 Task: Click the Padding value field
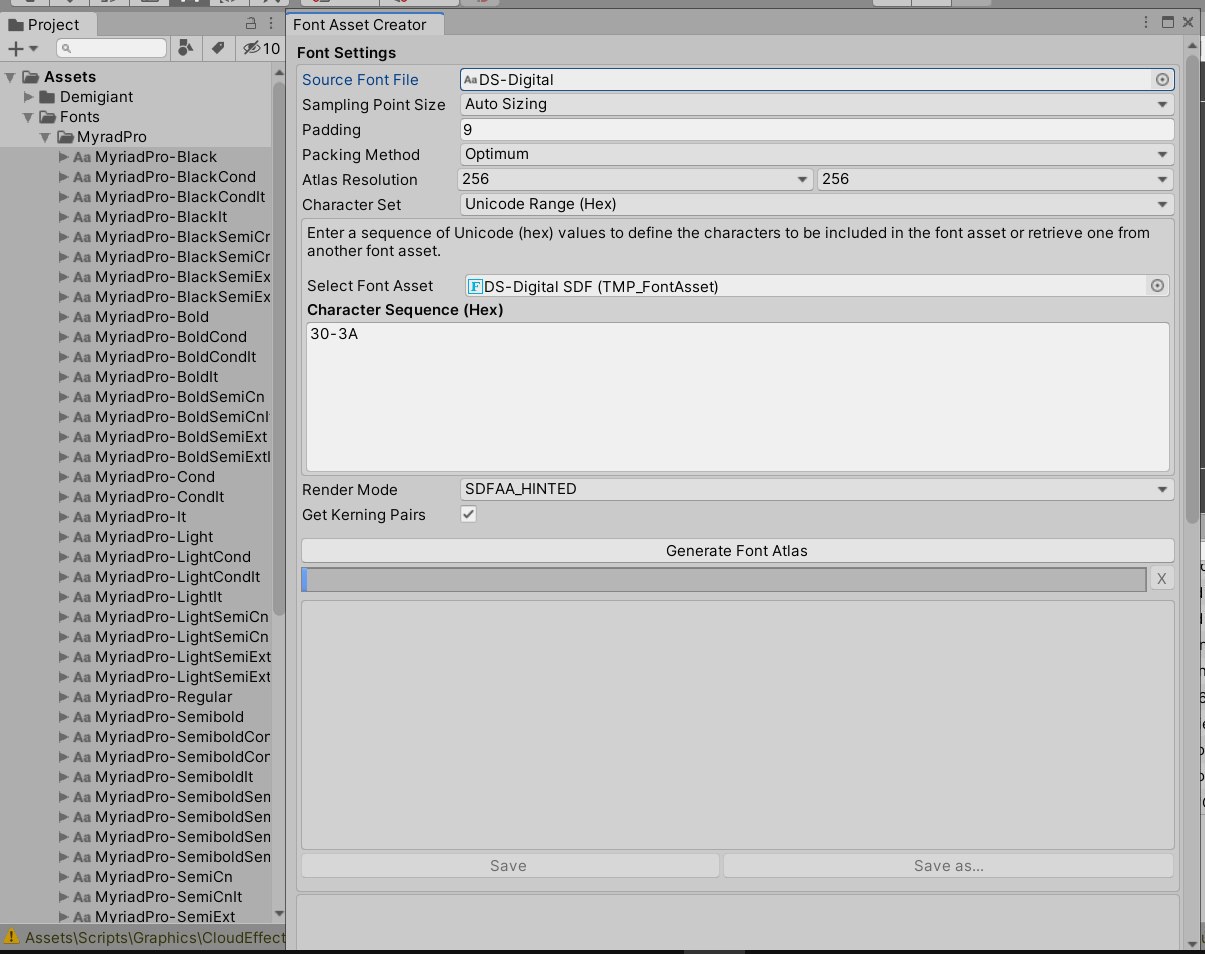(817, 129)
